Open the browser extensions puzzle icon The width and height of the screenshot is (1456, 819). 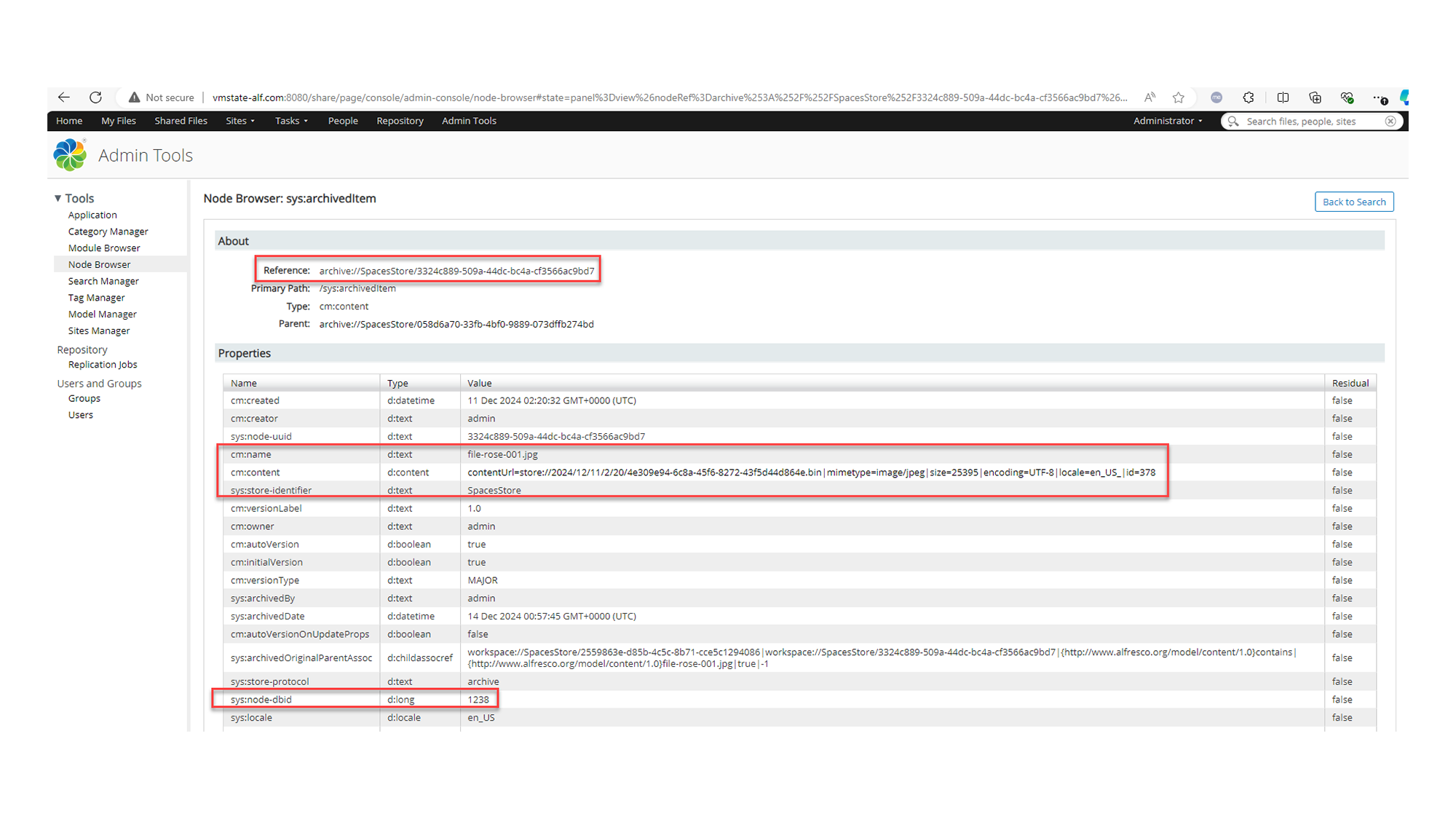1249,97
